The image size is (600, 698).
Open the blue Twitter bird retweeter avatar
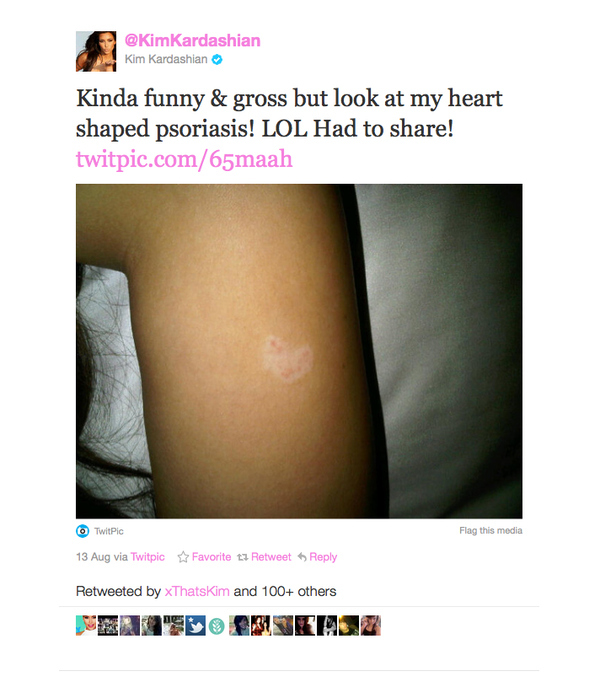coord(195,625)
